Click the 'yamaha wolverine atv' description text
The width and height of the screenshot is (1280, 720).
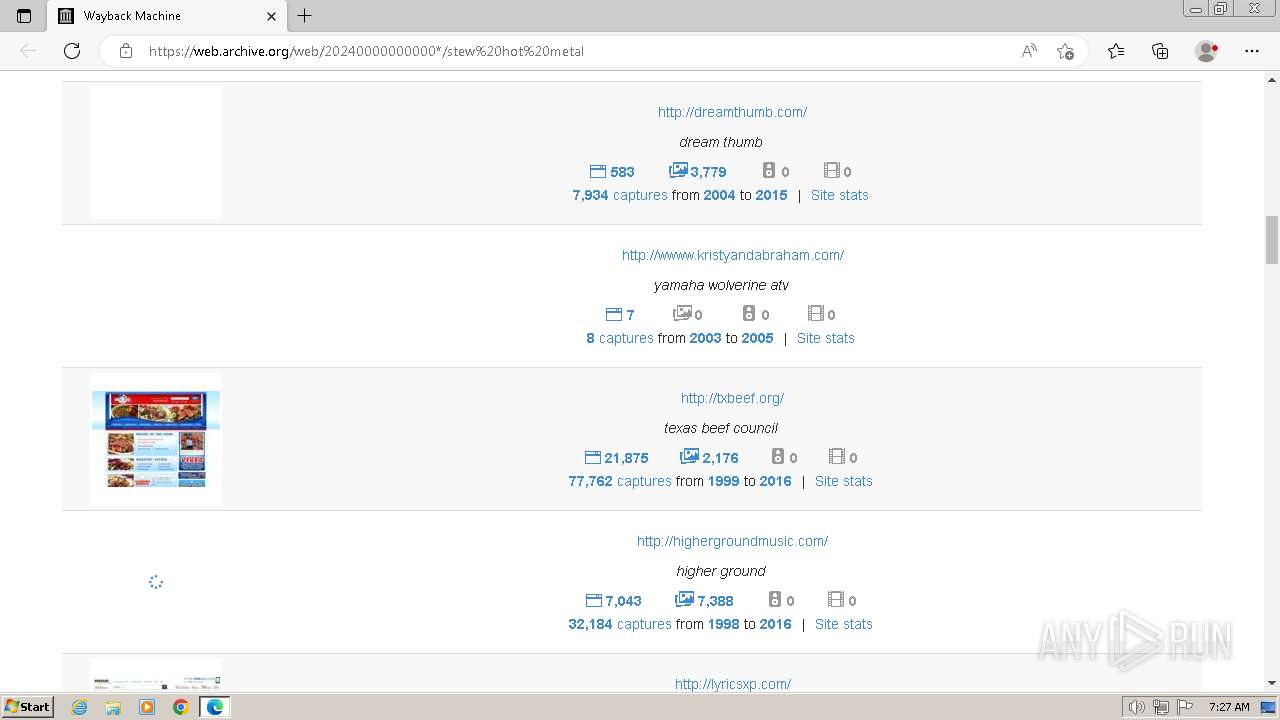[x=721, y=285]
